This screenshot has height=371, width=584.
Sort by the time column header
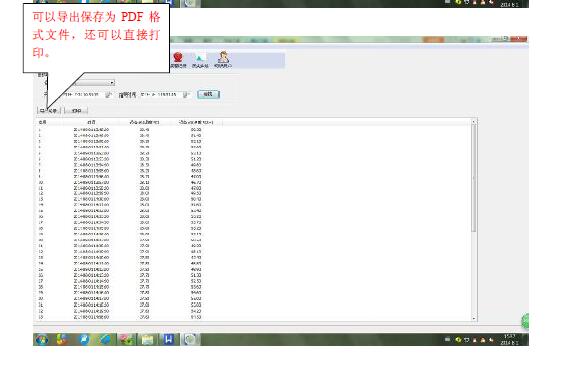tap(91, 122)
